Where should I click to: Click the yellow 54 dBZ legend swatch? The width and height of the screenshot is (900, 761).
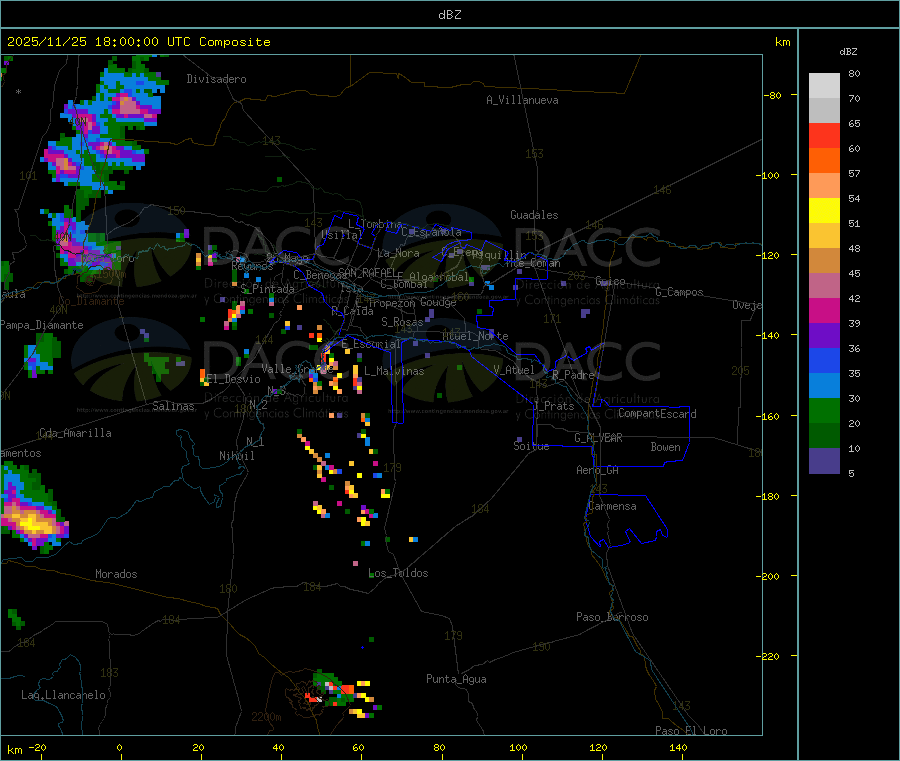[824, 211]
